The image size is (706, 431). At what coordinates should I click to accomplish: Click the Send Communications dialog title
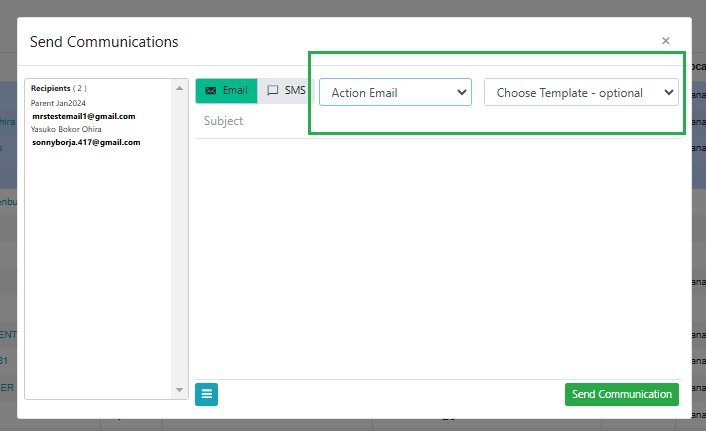click(x=104, y=42)
